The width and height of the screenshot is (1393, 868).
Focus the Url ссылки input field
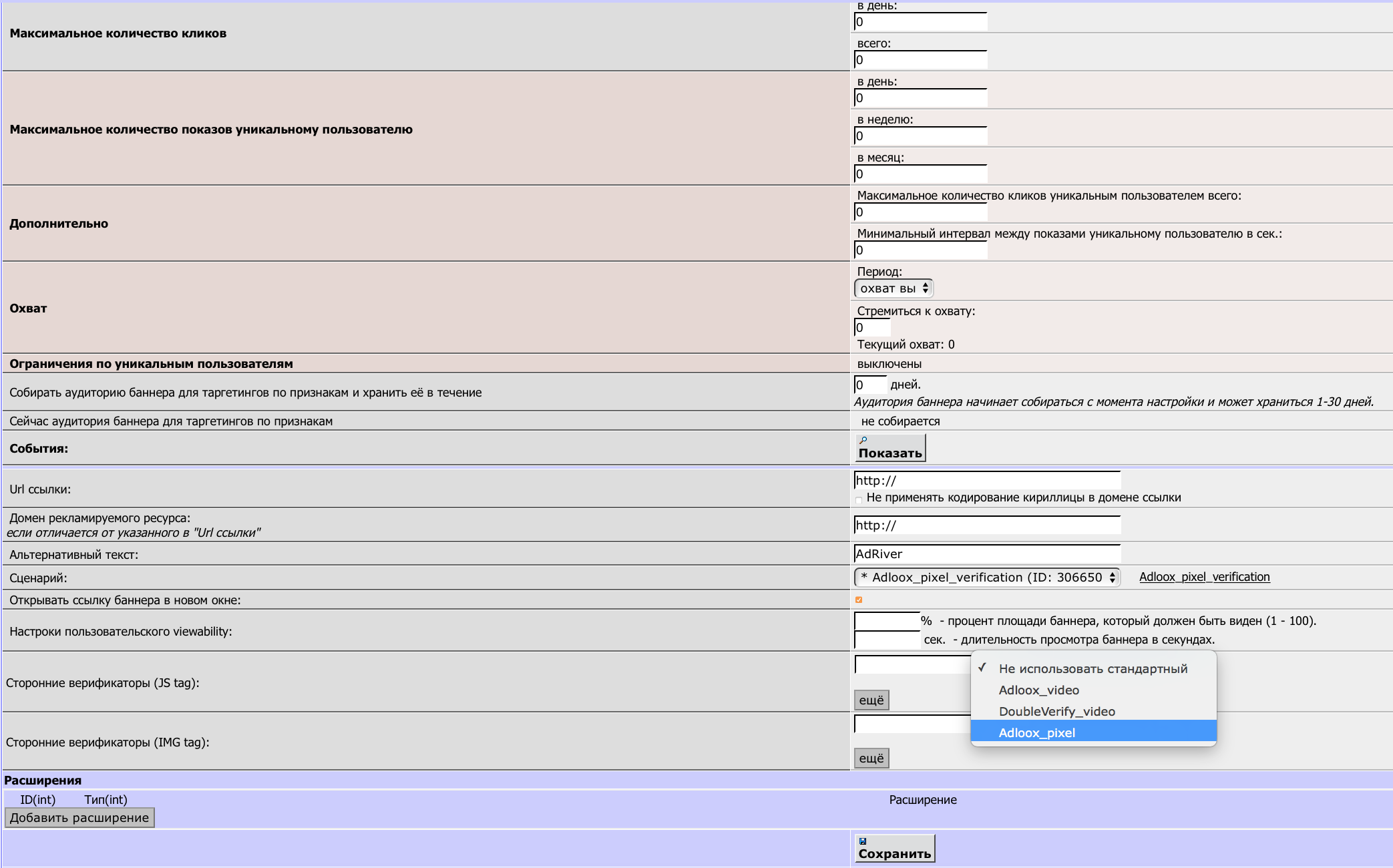coord(987,480)
